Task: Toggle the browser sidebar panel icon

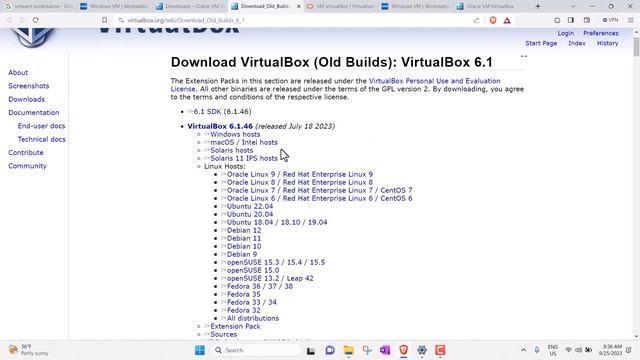Action: (571, 20)
